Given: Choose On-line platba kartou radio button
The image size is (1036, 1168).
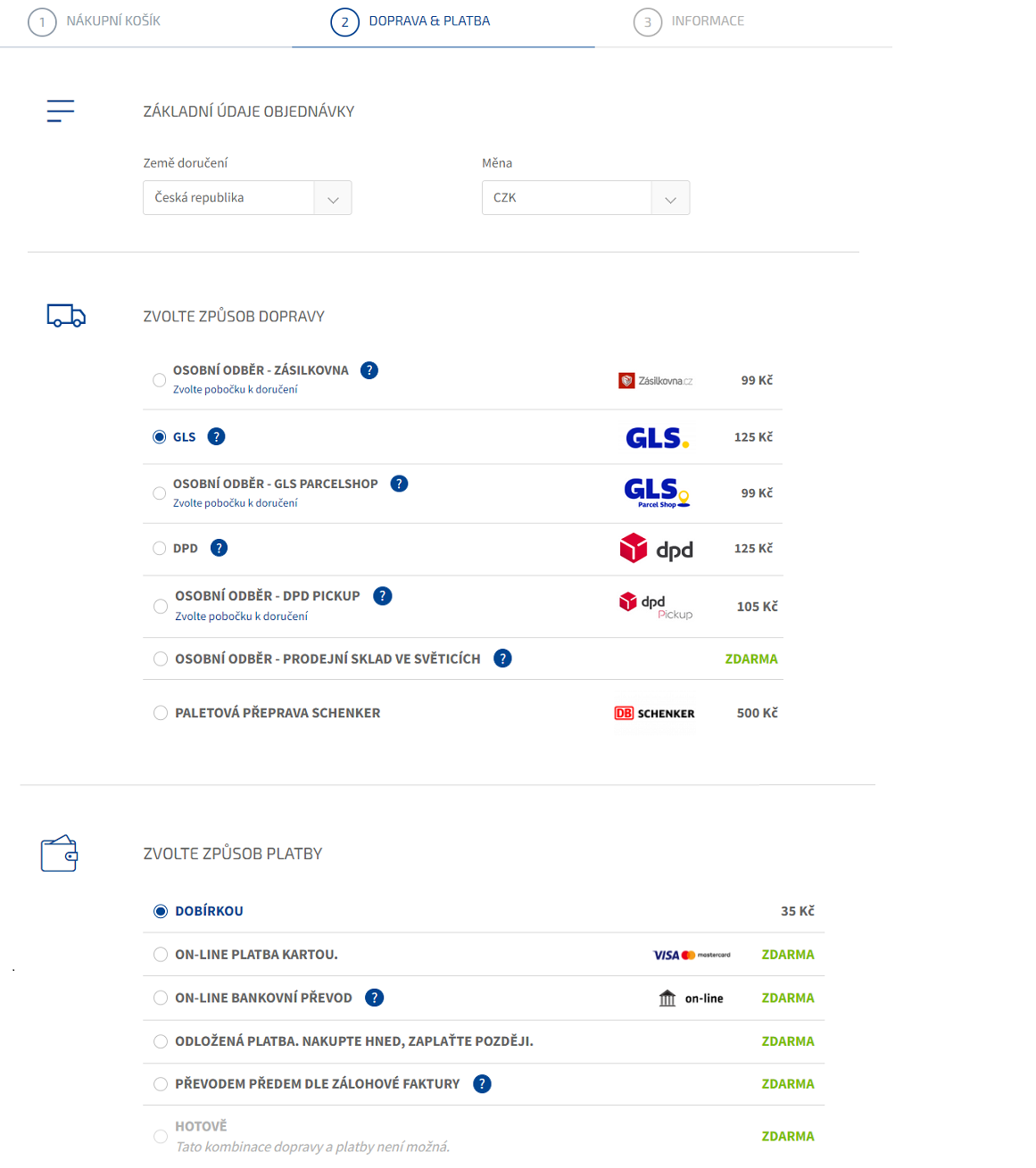Looking at the screenshot, I should (161, 955).
